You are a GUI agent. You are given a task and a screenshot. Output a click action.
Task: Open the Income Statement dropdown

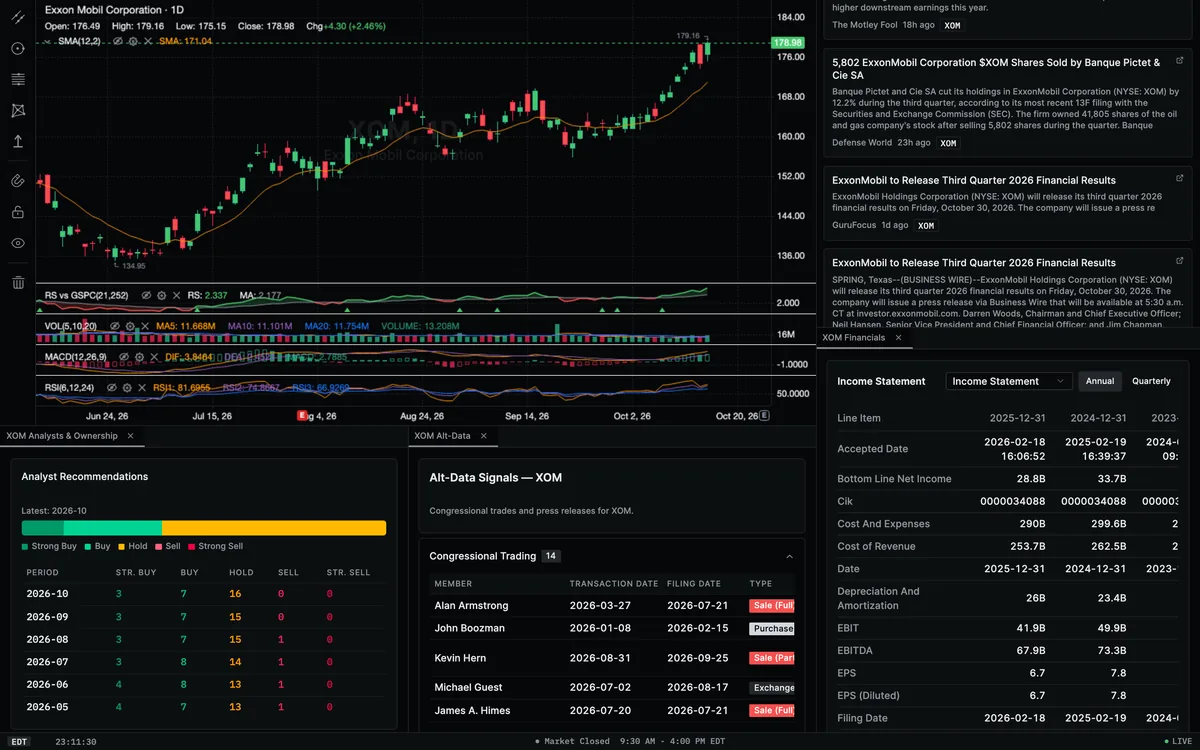pyautogui.click(x=1009, y=381)
